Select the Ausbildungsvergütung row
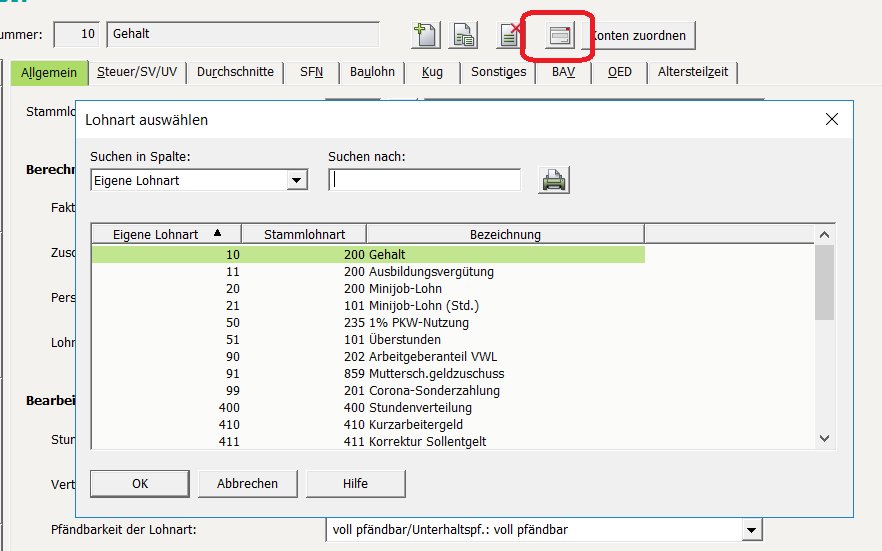 pos(368,272)
